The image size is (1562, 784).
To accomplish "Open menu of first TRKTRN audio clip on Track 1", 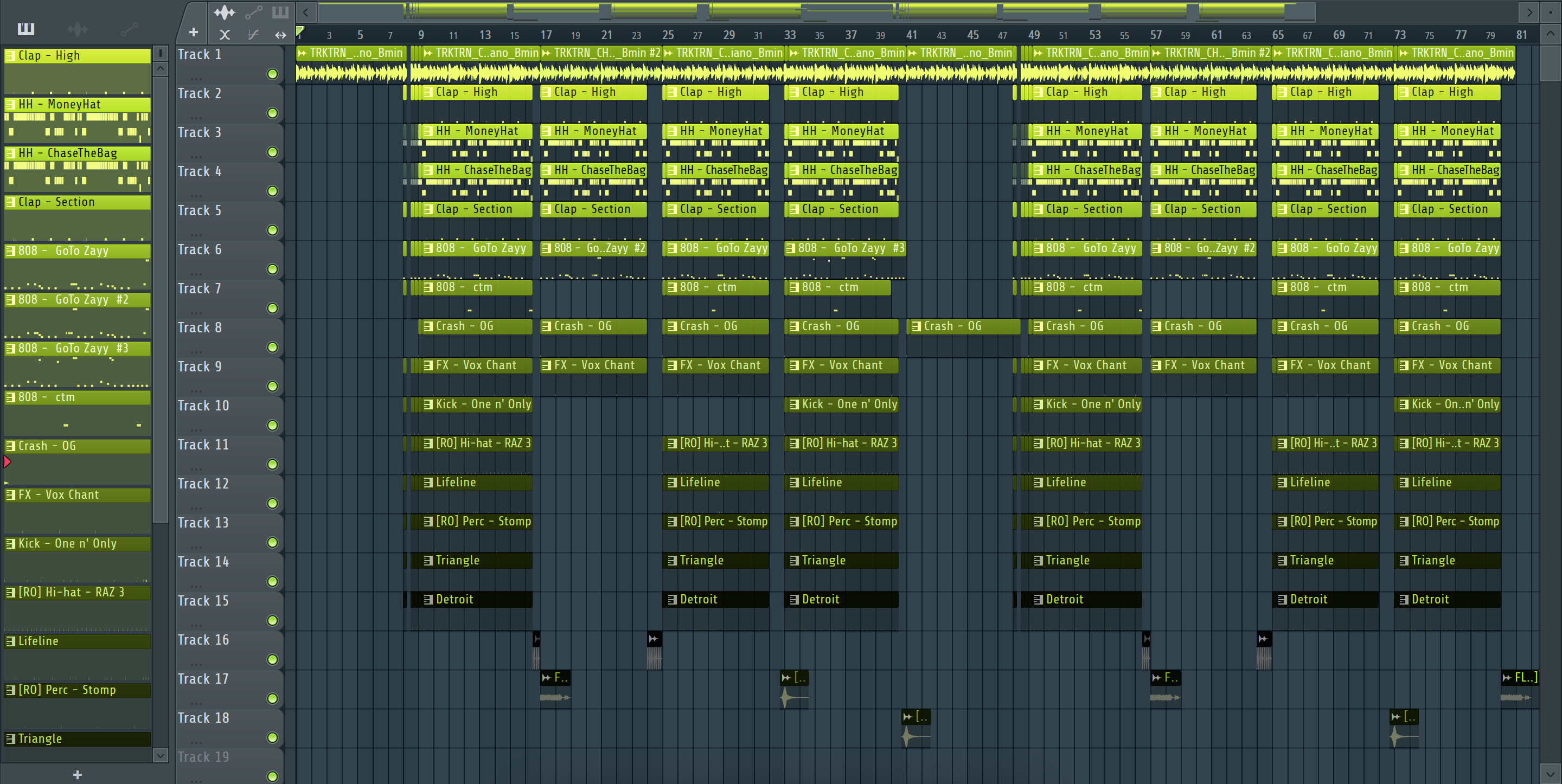I will [x=302, y=53].
